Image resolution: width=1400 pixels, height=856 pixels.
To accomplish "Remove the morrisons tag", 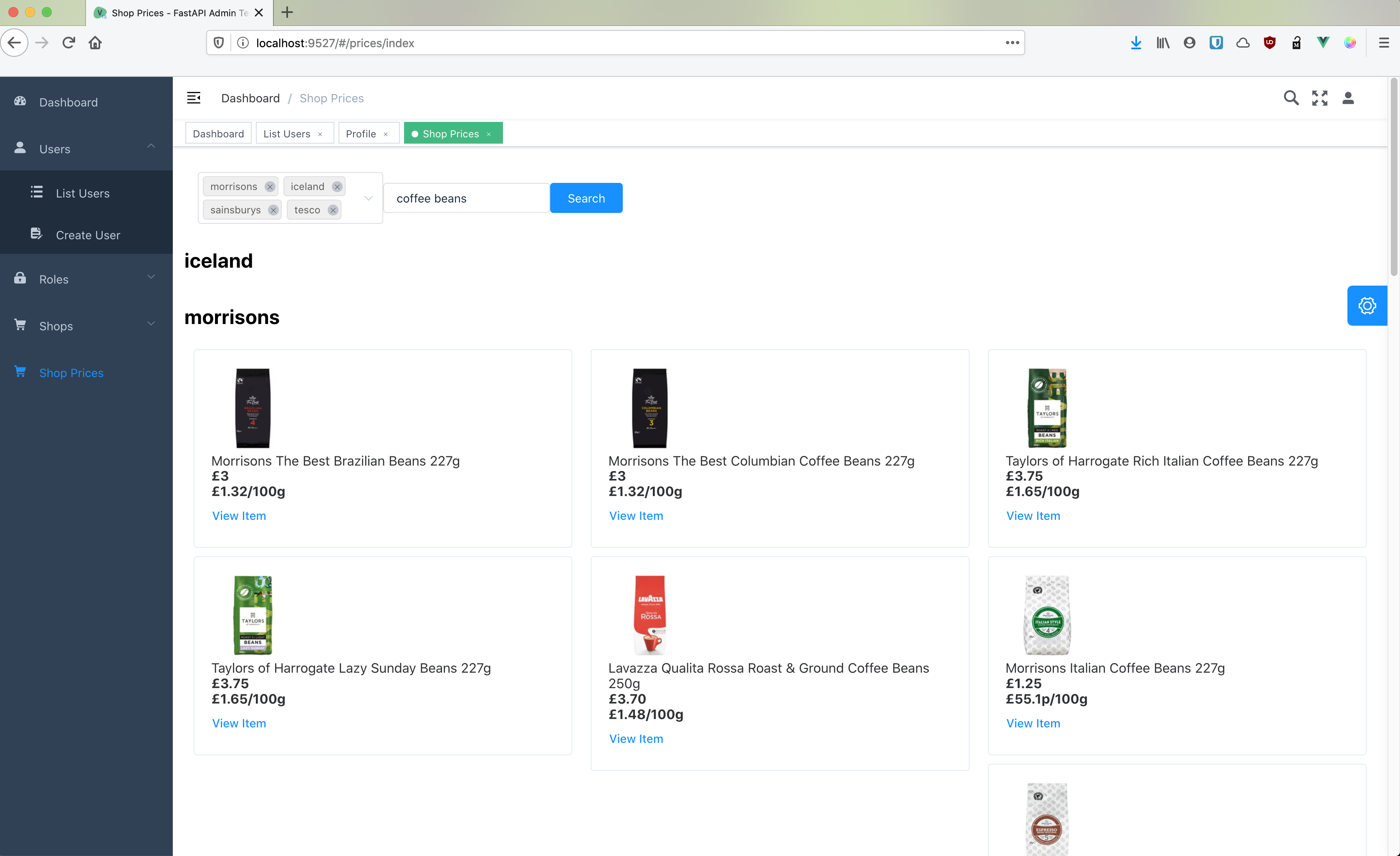I will (x=270, y=186).
